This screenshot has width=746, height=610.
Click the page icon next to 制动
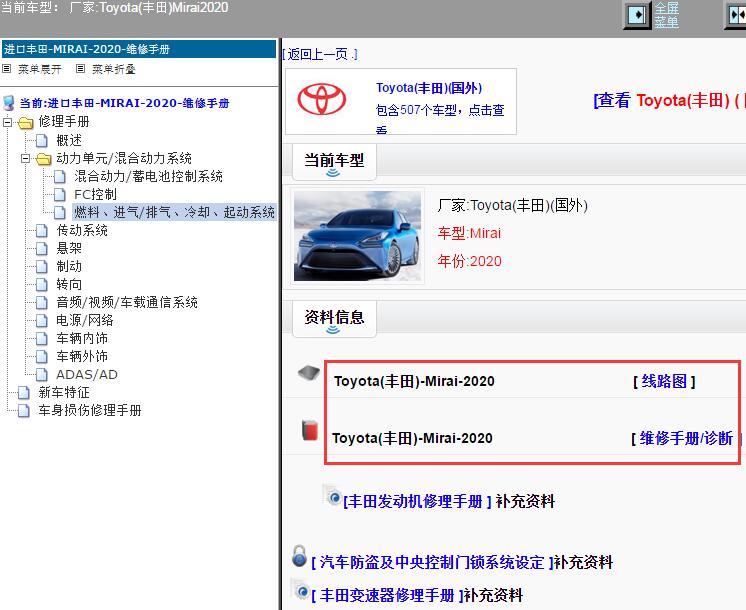(x=42, y=266)
